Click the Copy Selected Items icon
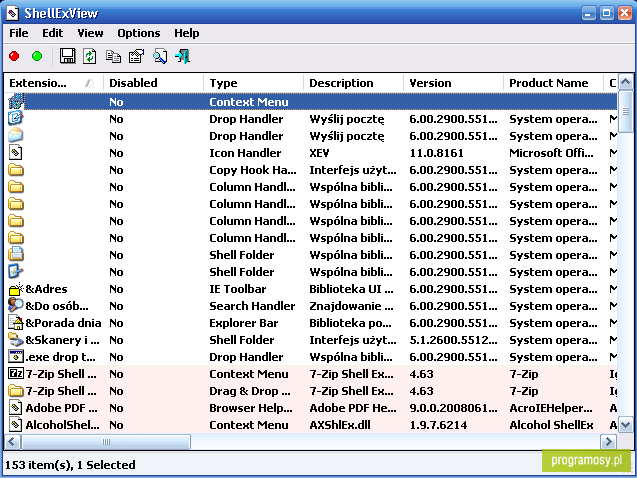The width and height of the screenshot is (637, 478). pos(113,56)
